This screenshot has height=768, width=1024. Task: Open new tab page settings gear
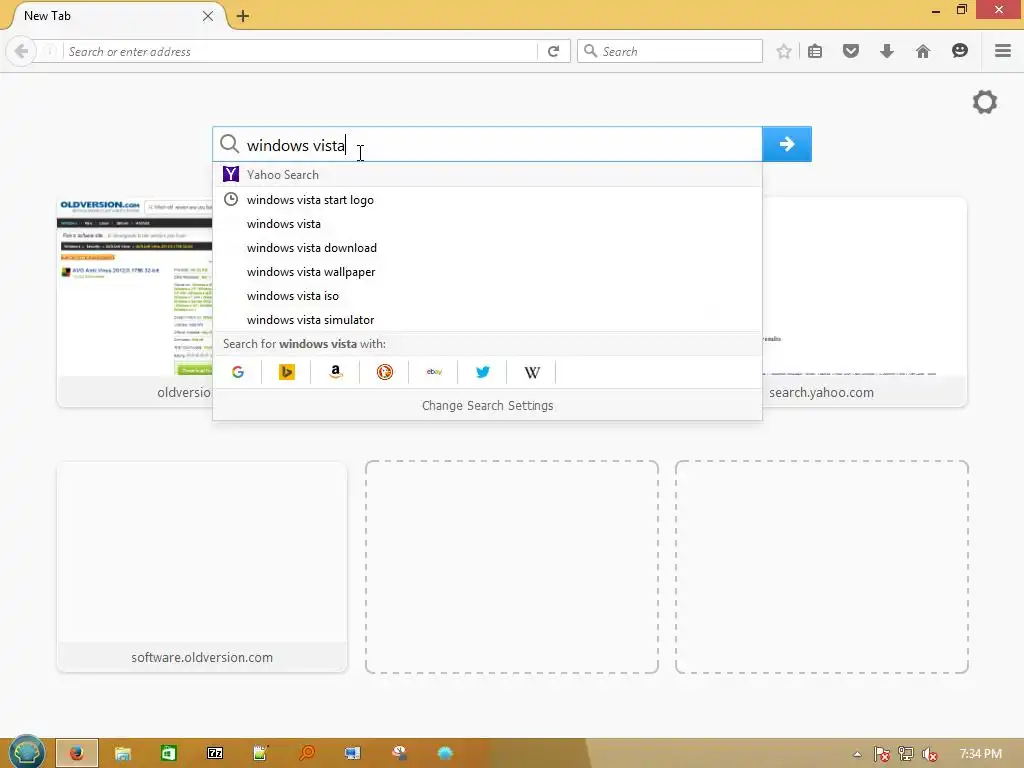(985, 102)
